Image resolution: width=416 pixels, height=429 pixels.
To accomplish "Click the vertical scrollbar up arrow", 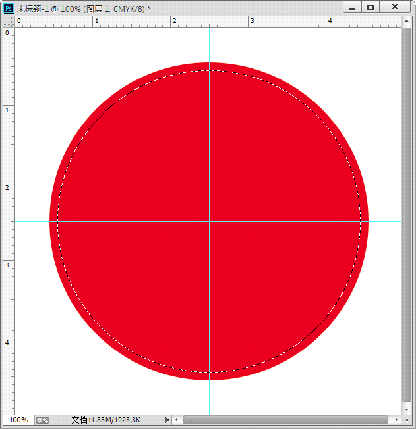I will (406, 21).
